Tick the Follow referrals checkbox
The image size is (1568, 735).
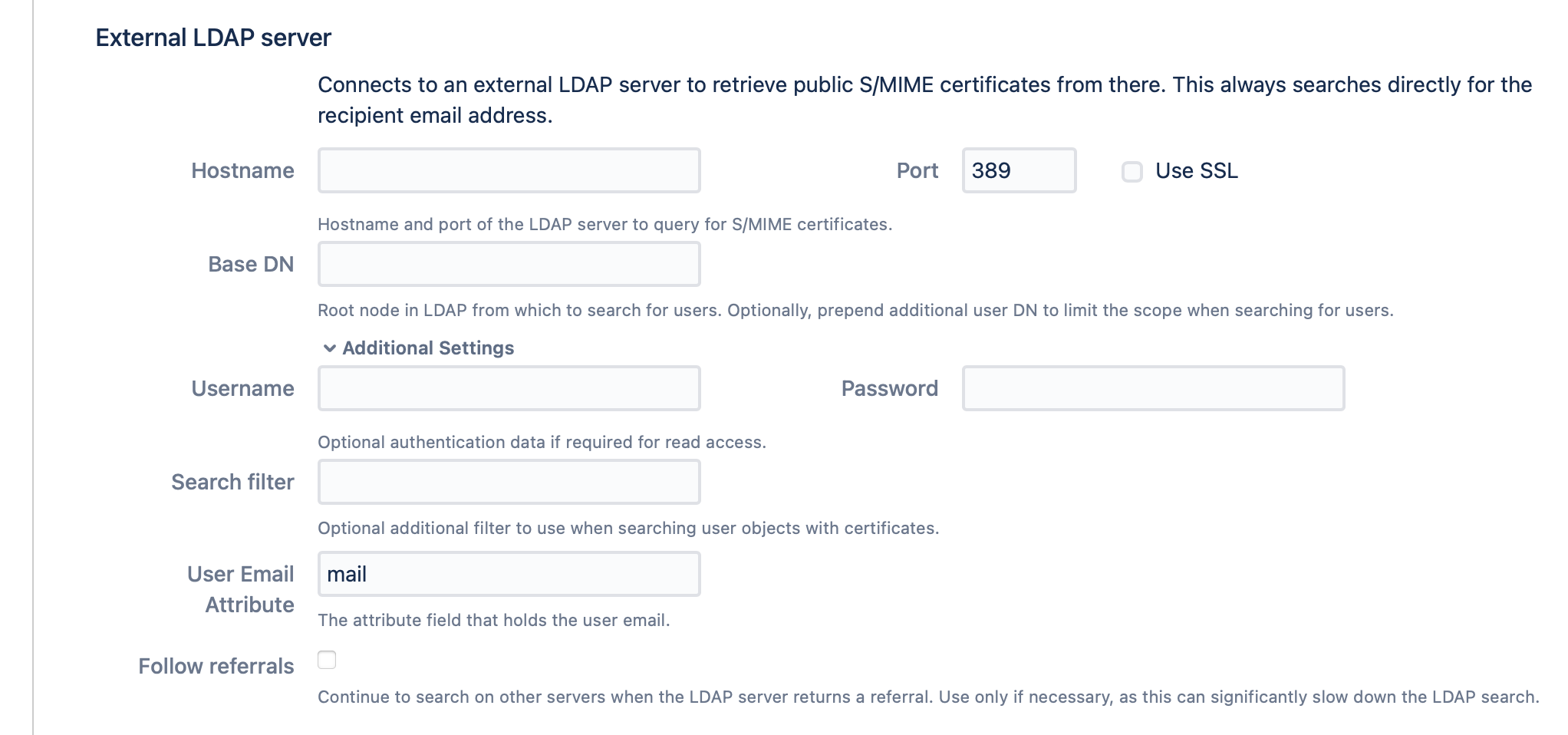[327, 660]
